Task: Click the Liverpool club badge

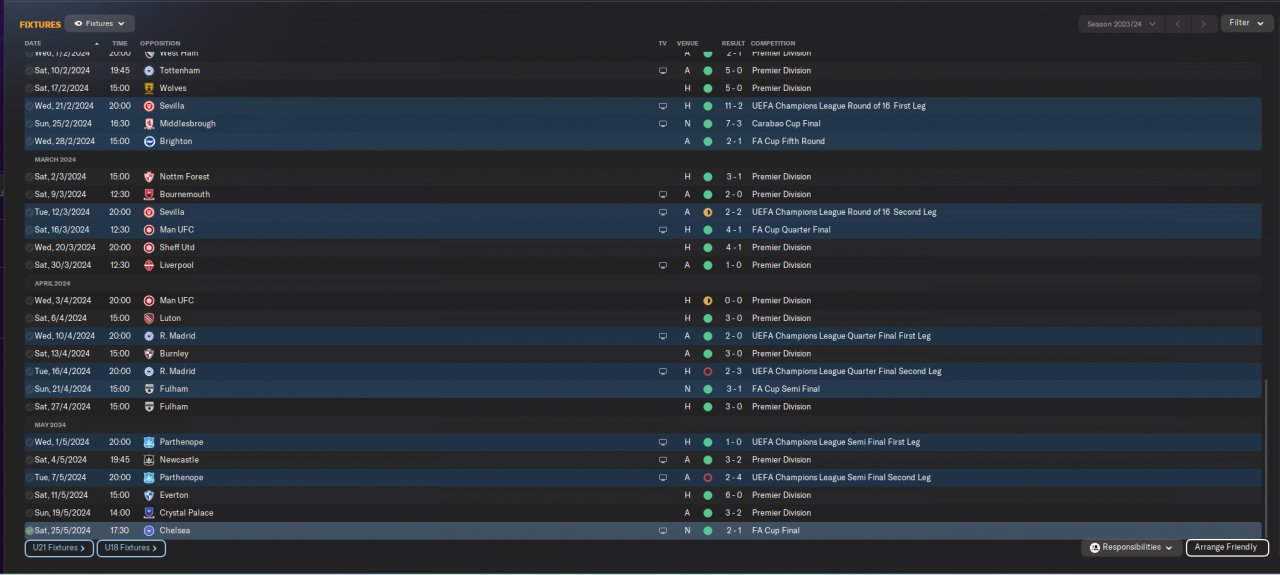Action: click(149, 265)
